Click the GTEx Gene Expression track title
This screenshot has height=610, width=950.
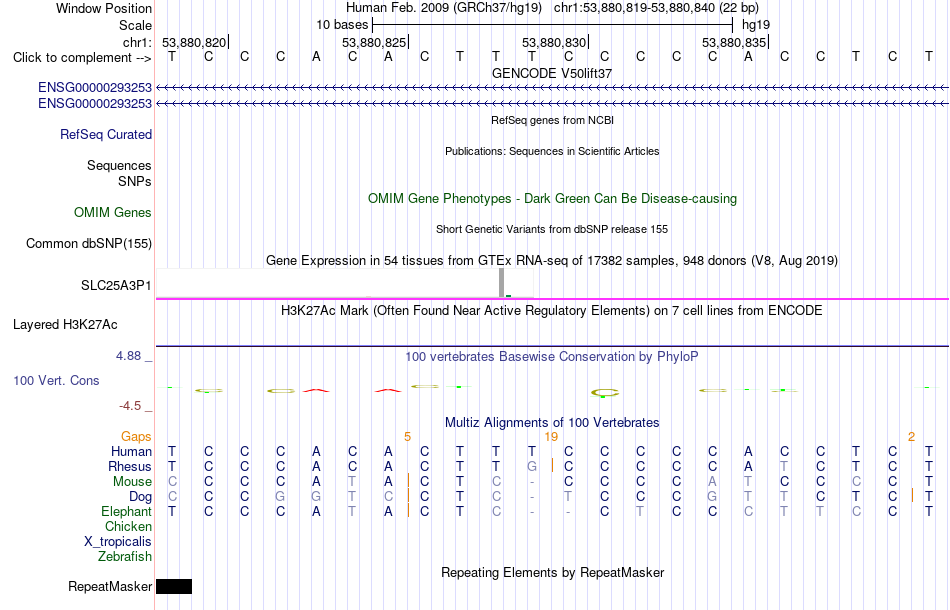coord(552,260)
